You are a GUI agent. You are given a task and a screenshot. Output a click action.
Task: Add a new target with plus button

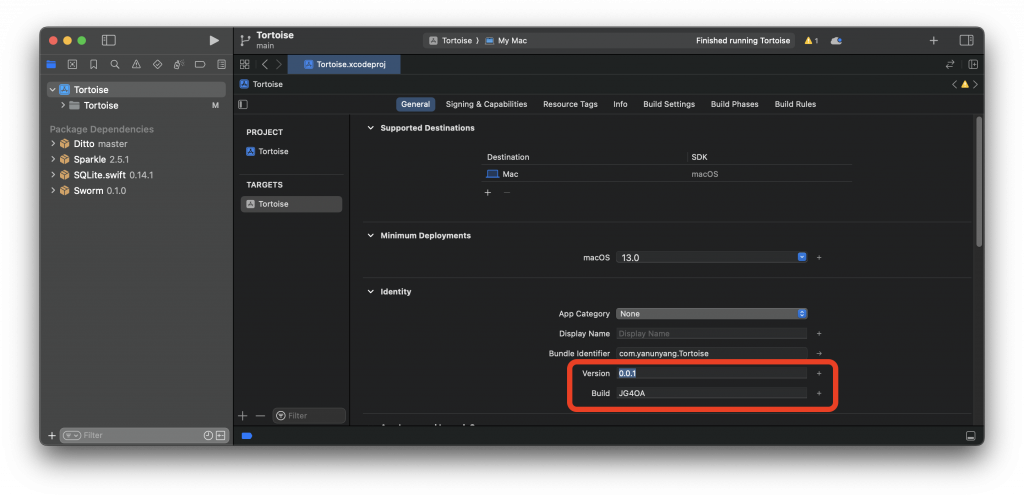point(243,416)
